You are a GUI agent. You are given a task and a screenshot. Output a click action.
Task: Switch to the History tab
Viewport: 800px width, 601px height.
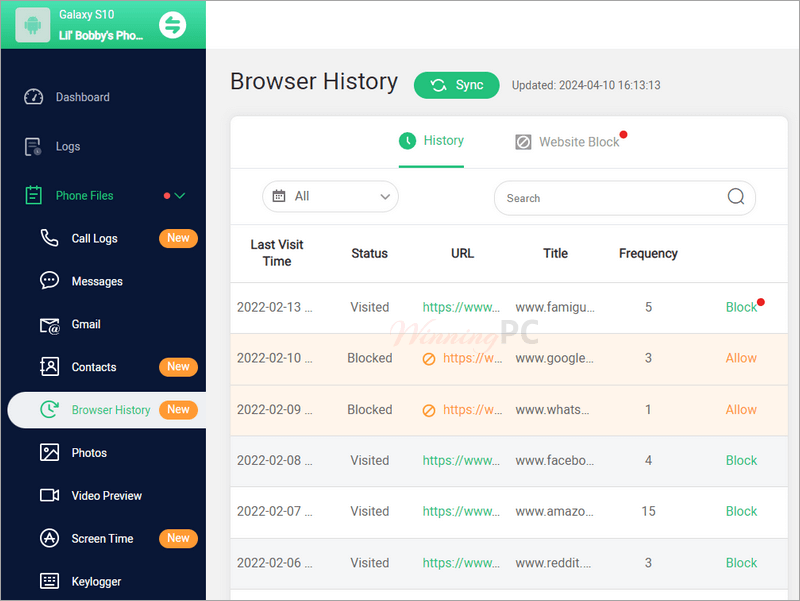(x=431, y=141)
